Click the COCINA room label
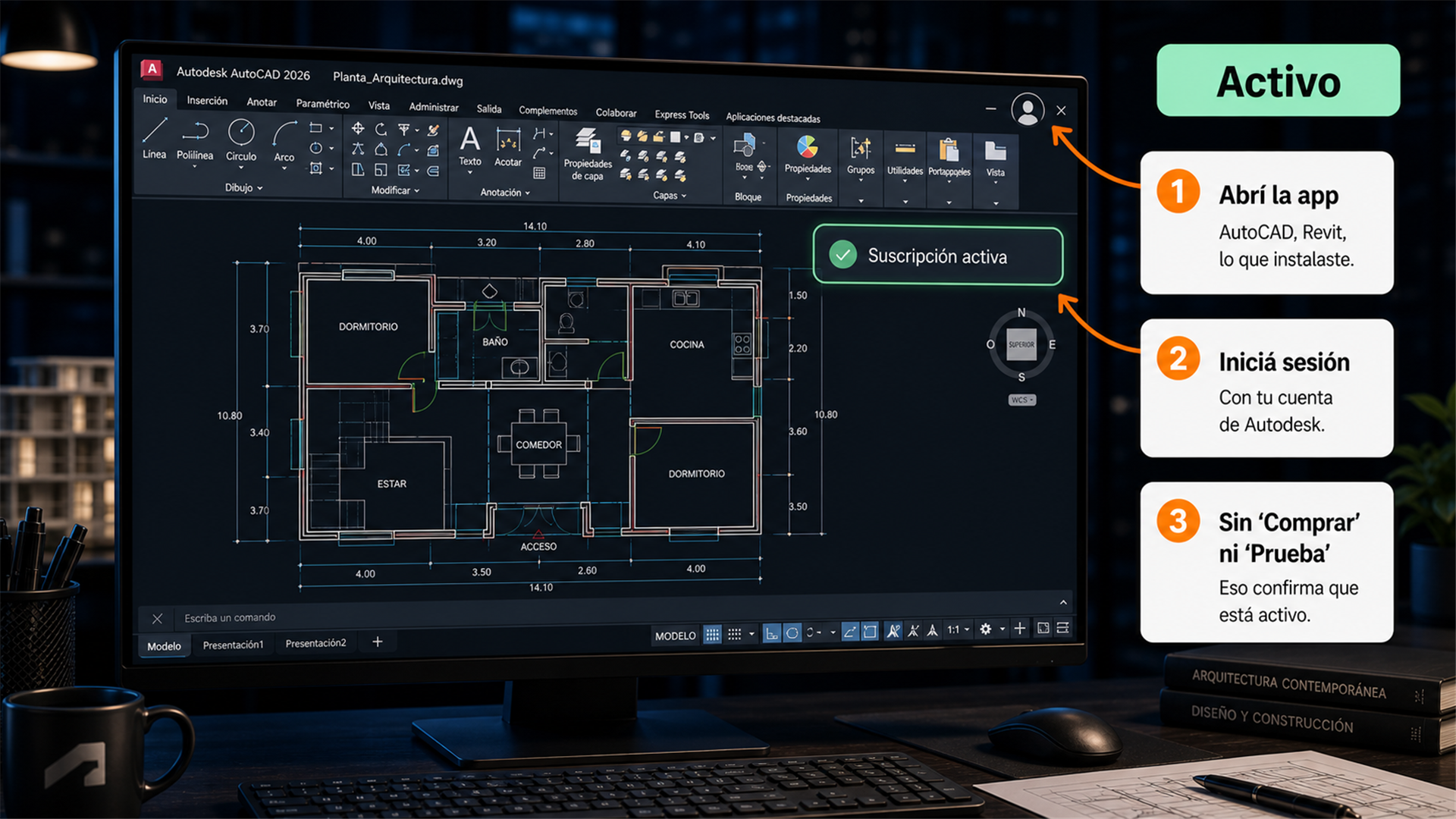Viewport: 1456px width, 819px height. coord(687,344)
